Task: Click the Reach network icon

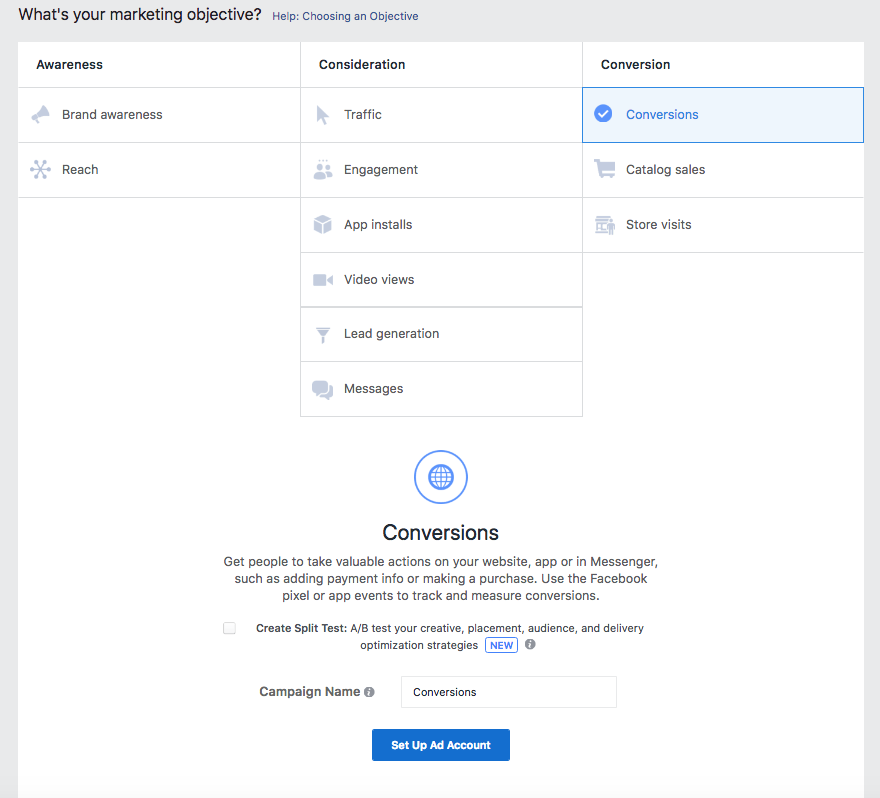Action: tap(40, 169)
